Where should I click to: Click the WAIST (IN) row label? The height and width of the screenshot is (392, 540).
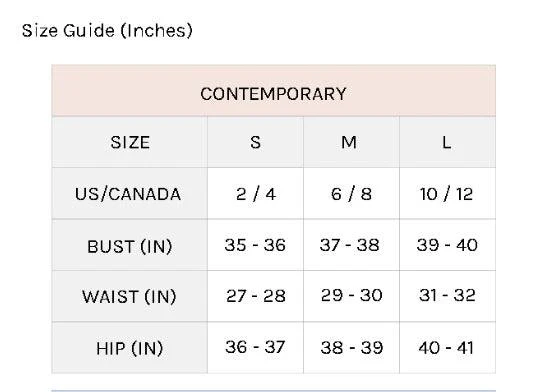pos(130,296)
